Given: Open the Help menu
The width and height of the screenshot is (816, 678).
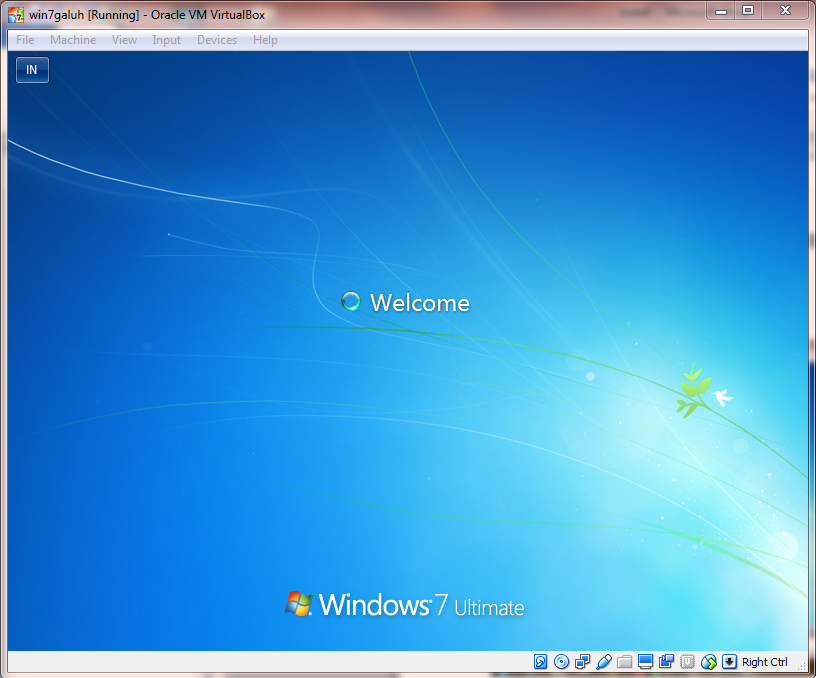Looking at the screenshot, I should pos(265,40).
